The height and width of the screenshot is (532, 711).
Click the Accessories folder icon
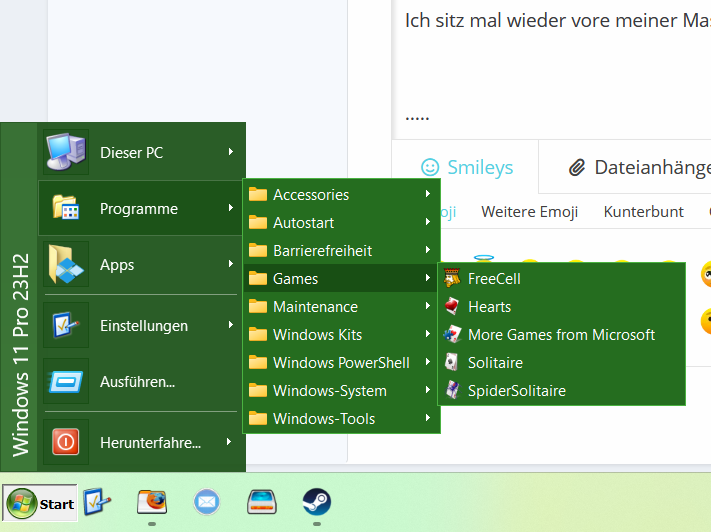click(x=258, y=194)
